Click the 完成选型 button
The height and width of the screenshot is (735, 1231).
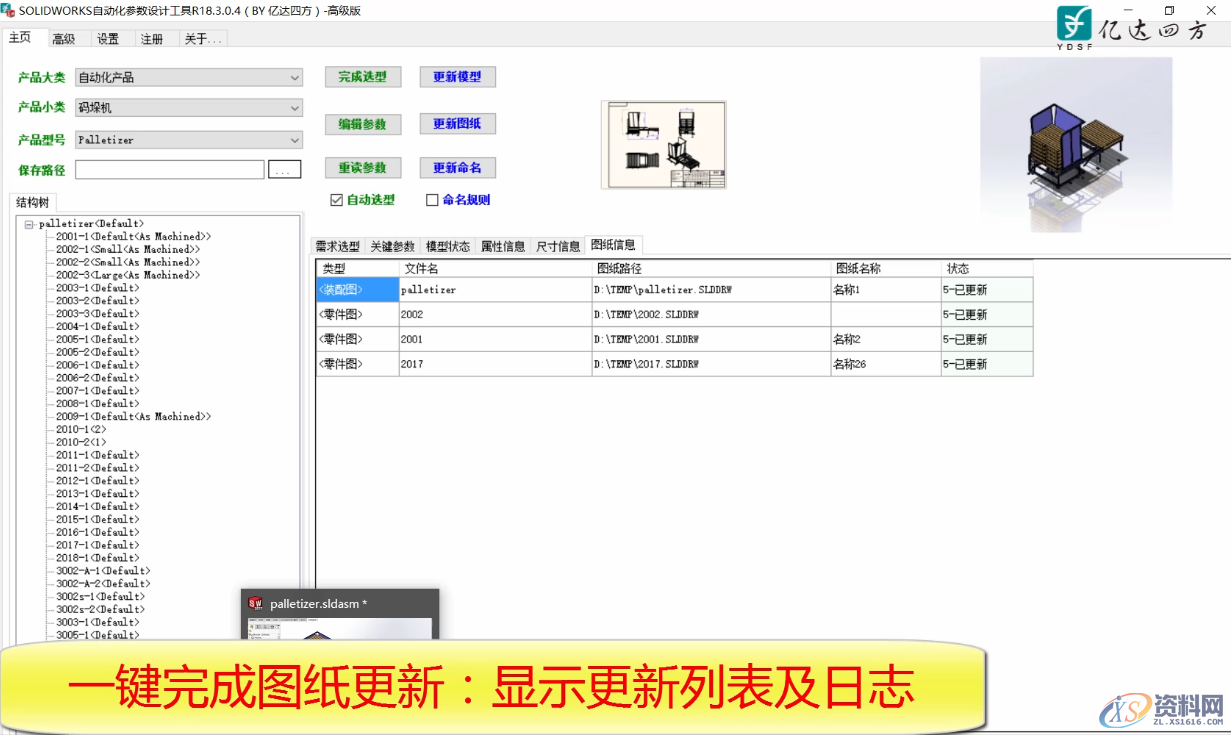(362, 76)
